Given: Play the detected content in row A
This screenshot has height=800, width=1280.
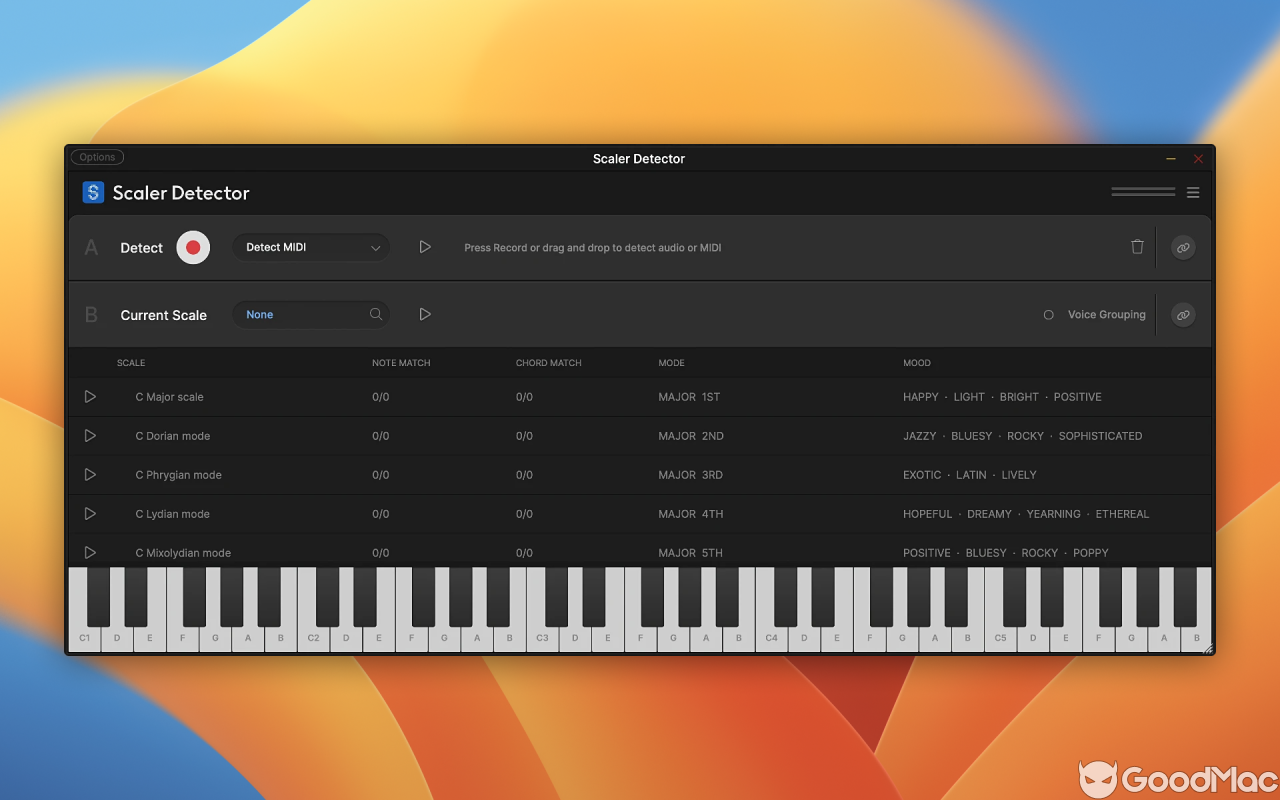Looking at the screenshot, I should (x=424, y=246).
